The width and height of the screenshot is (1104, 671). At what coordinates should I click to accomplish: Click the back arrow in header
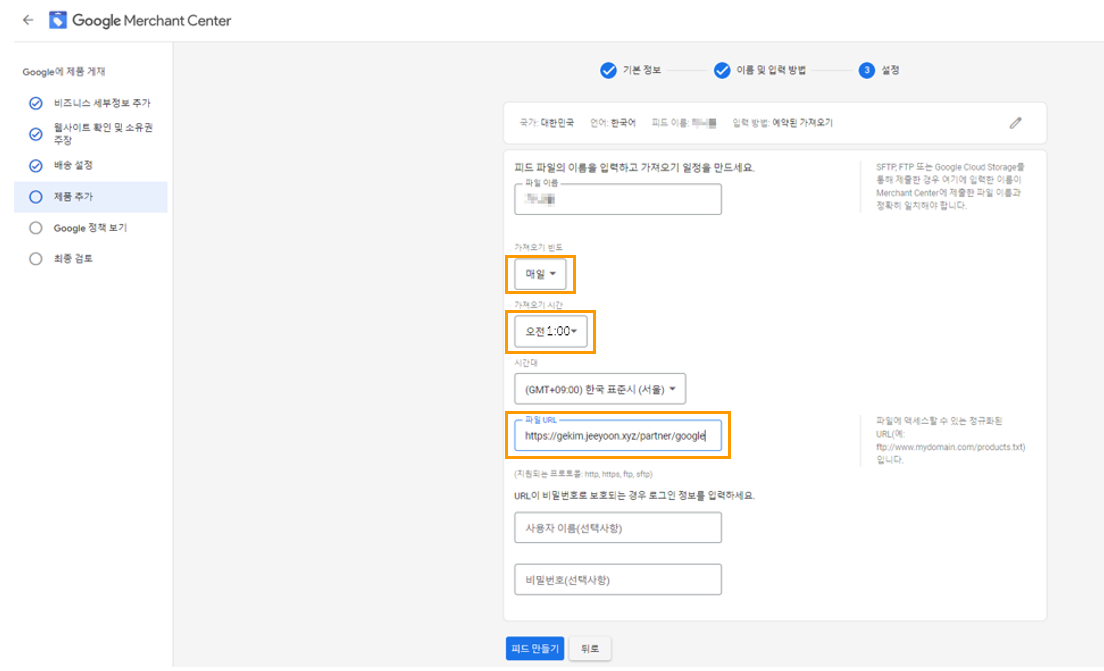click(27, 20)
